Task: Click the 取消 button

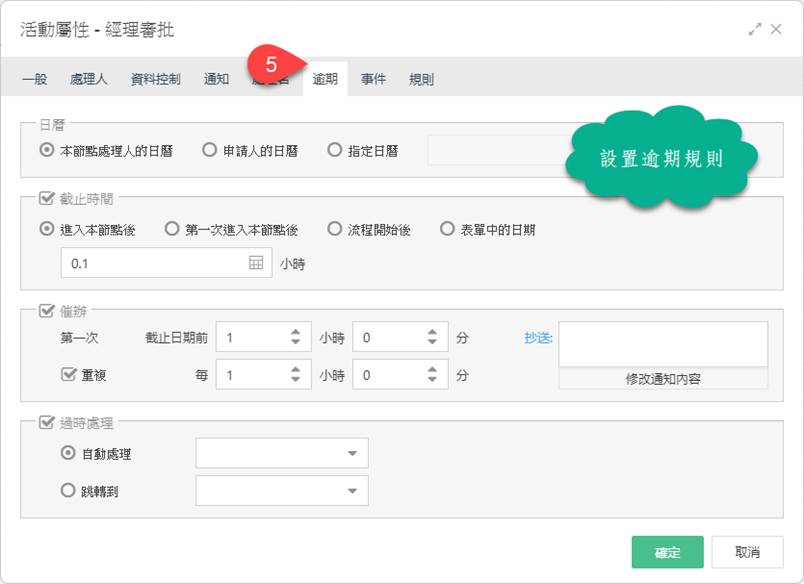Action: [x=747, y=552]
